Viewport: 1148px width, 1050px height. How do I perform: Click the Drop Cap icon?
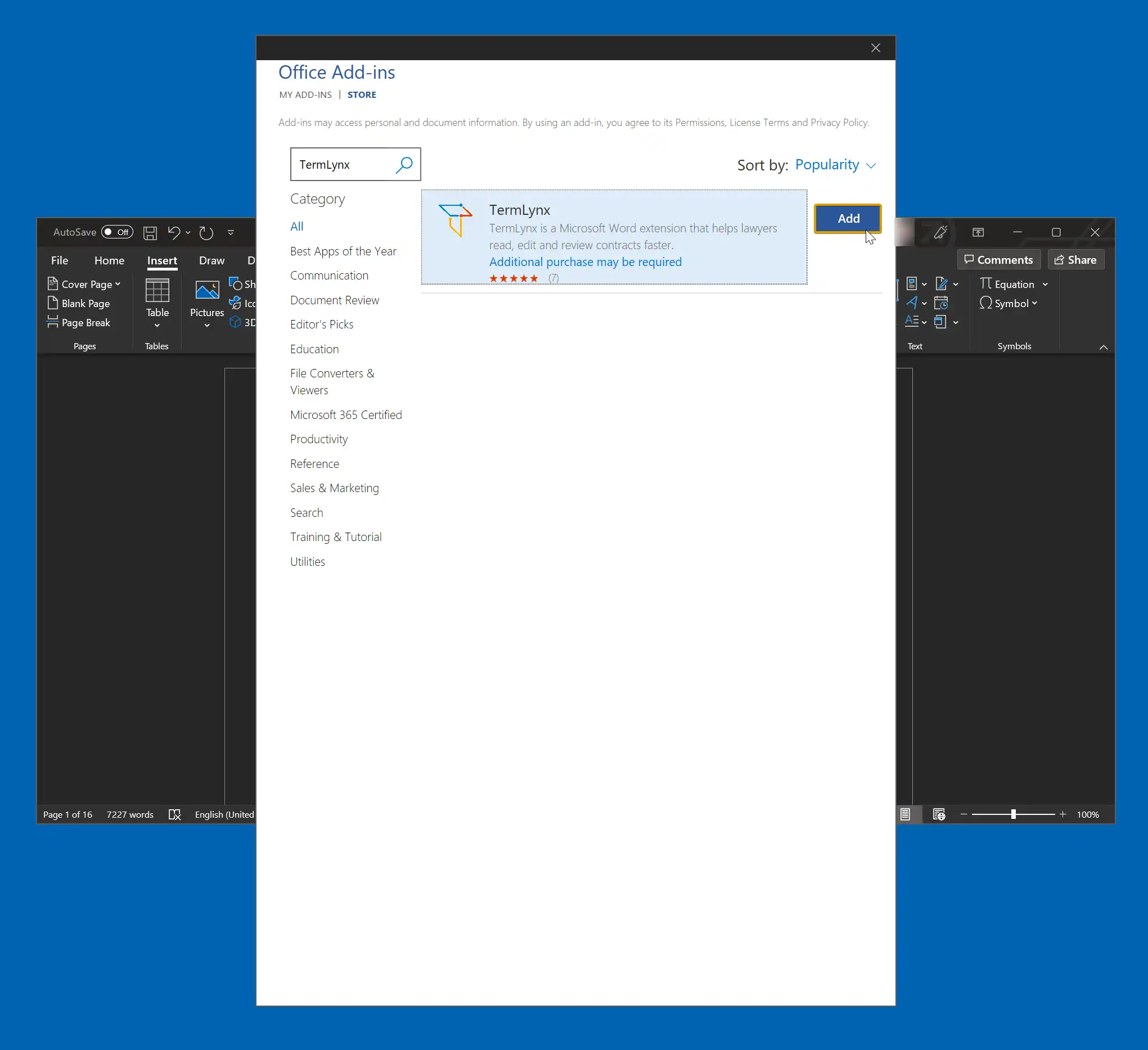[x=912, y=321]
